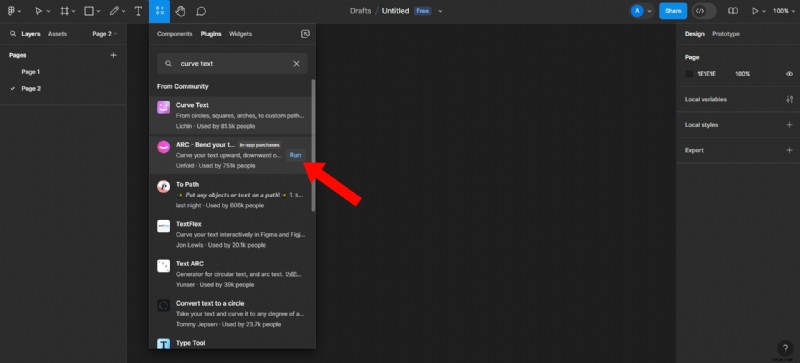The height and width of the screenshot is (363, 800).
Task: Open the account avatar menu
Action: click(x=642, y=11)
